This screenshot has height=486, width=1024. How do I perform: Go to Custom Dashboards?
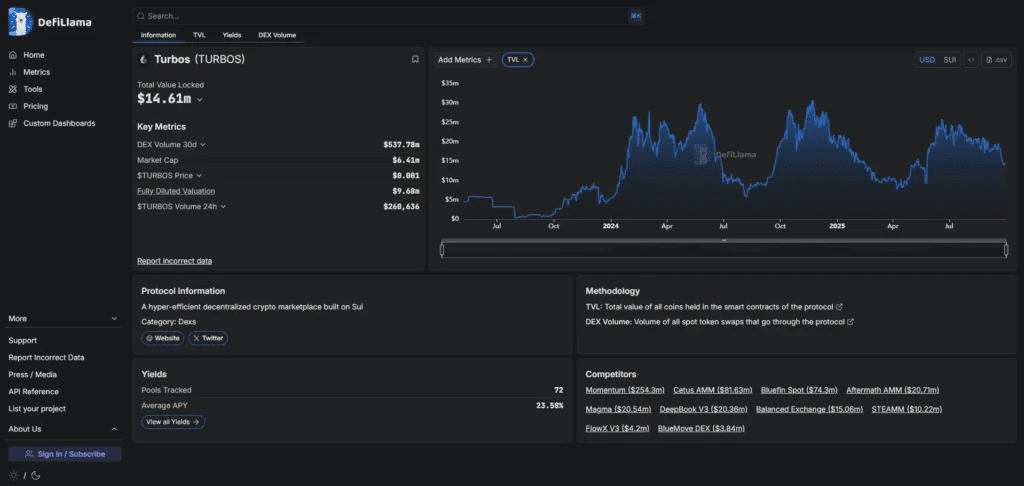click(59, 123)
